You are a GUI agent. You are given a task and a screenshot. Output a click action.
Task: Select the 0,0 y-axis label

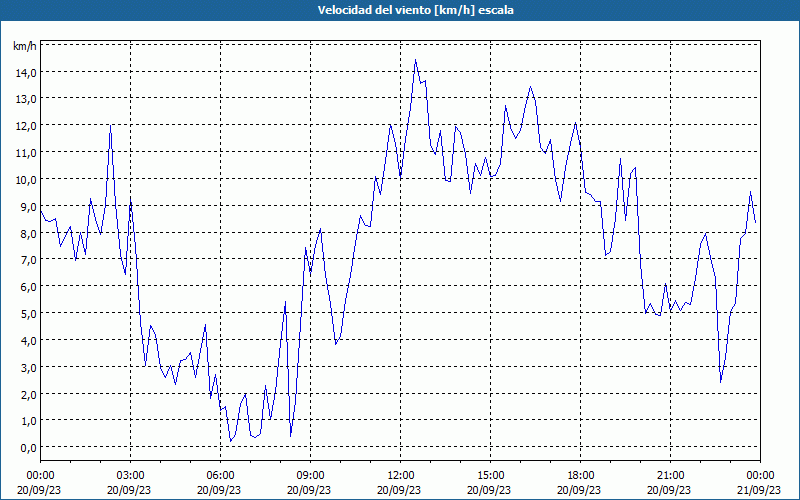tap(28, 448)
